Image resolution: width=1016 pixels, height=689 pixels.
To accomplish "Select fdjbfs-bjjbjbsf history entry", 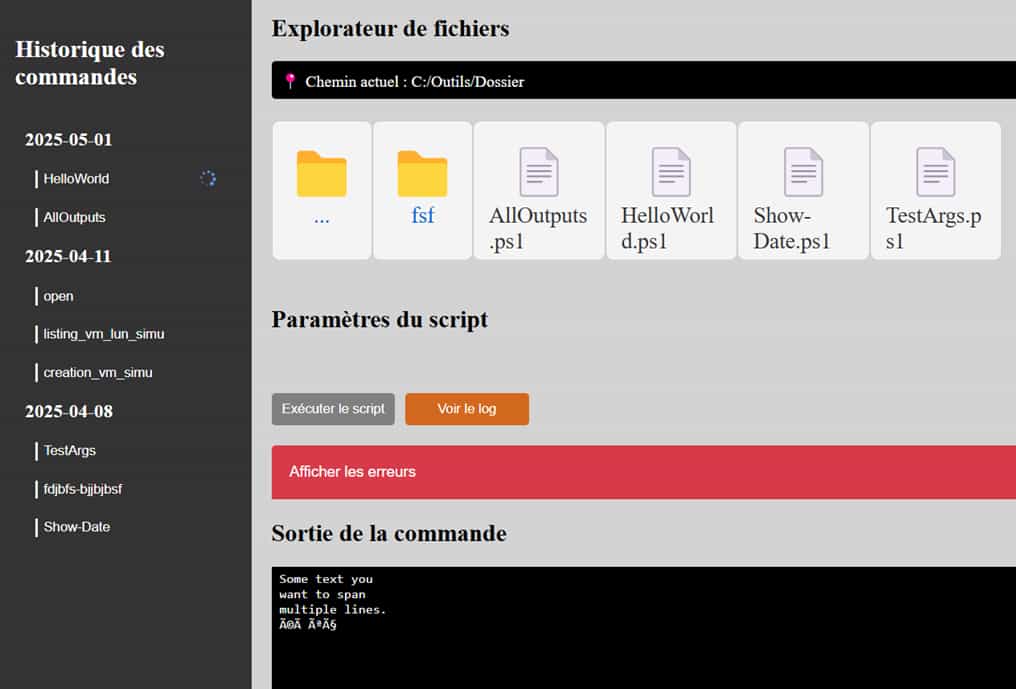I will tap(82, 489).
